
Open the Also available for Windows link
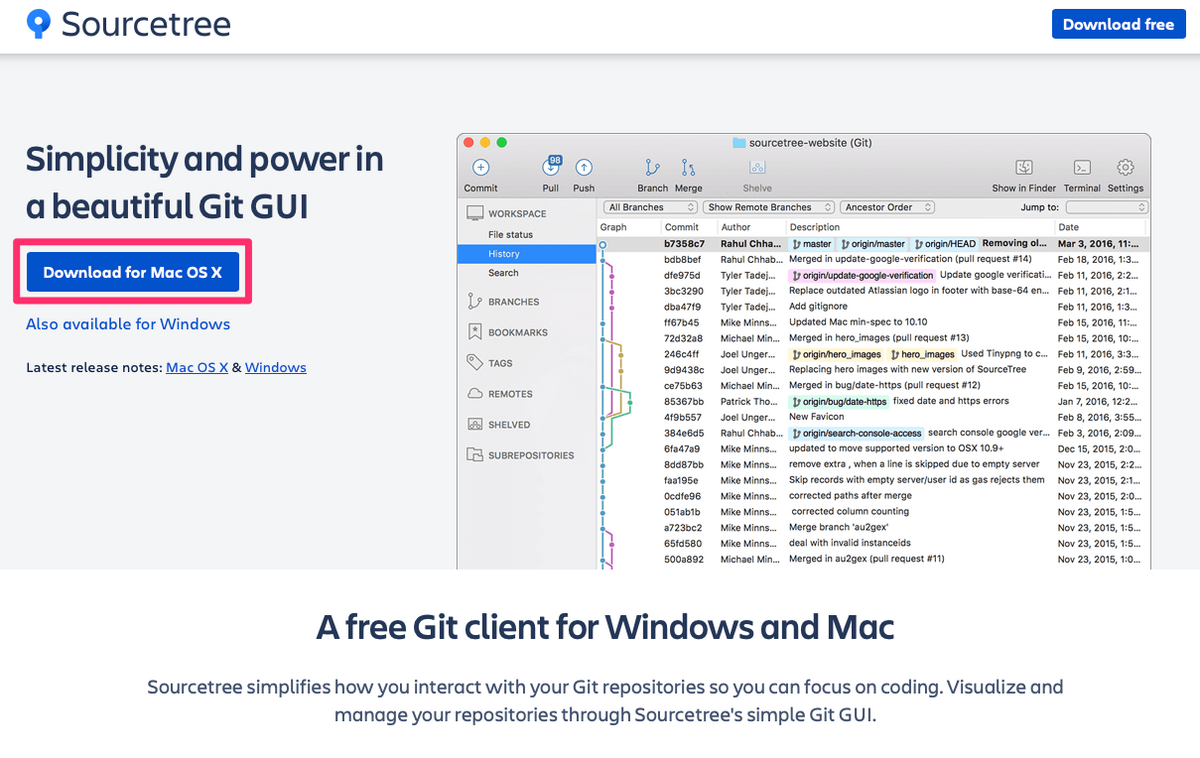coord(128,324)
